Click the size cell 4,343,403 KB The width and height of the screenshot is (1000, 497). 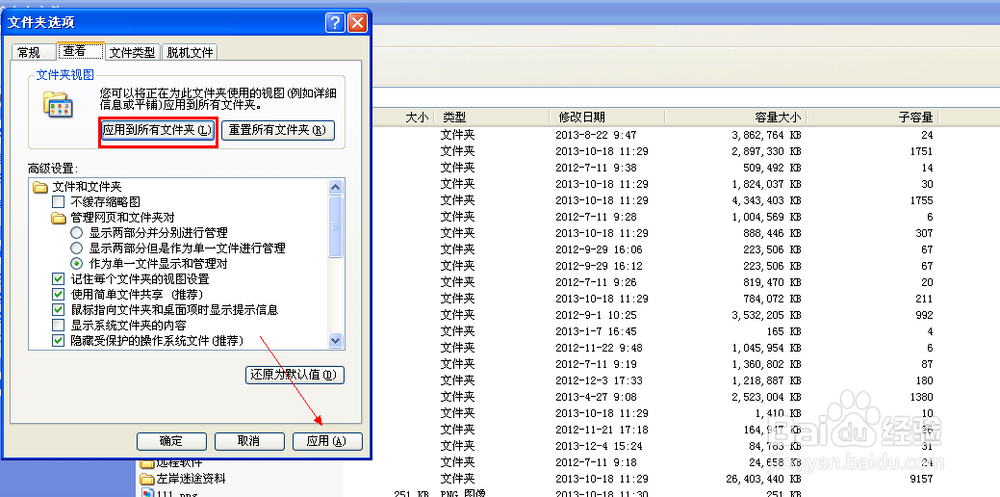(767, 200)
